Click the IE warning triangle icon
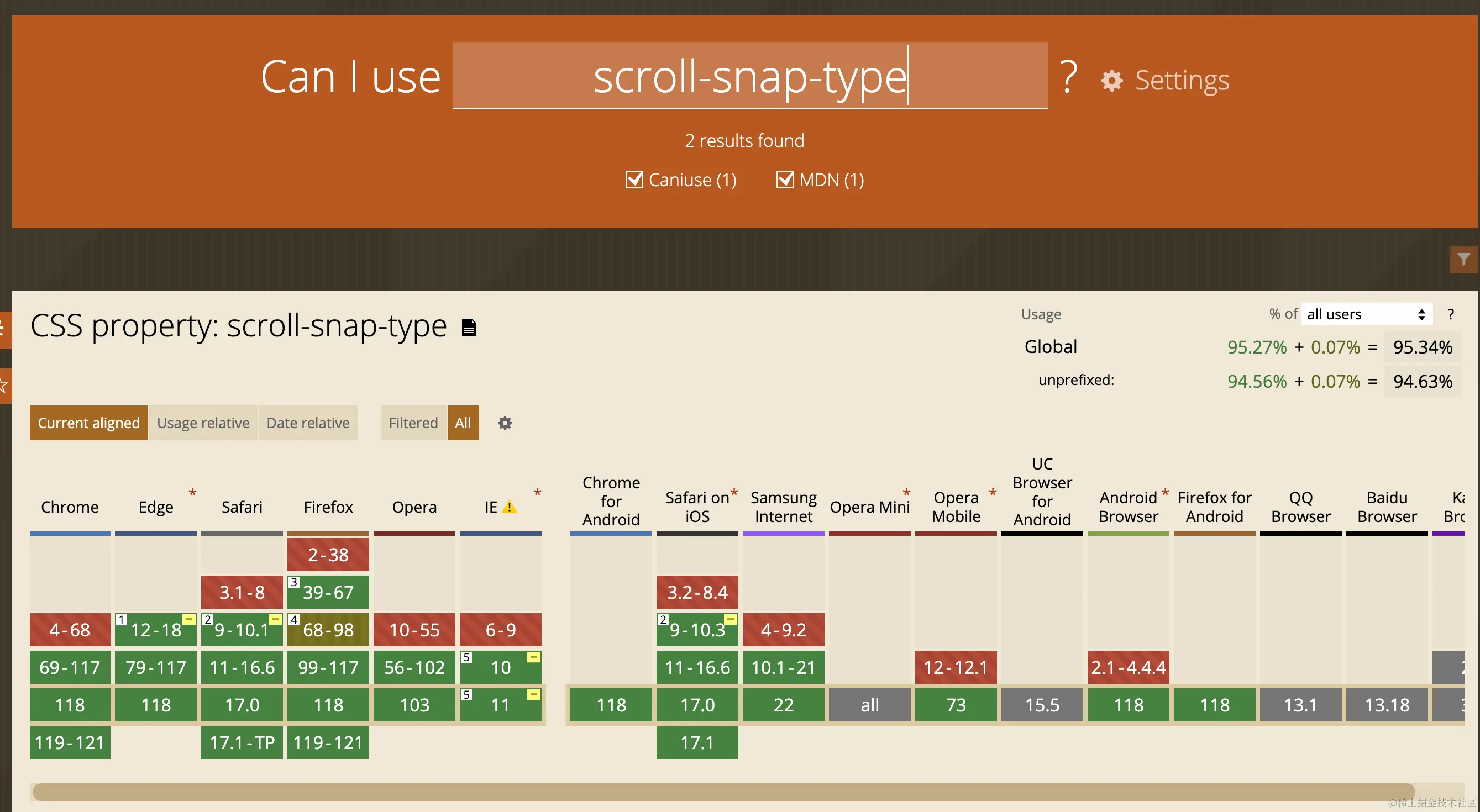The width and height of the screenshot is (1480, 812). click(509, 507)
